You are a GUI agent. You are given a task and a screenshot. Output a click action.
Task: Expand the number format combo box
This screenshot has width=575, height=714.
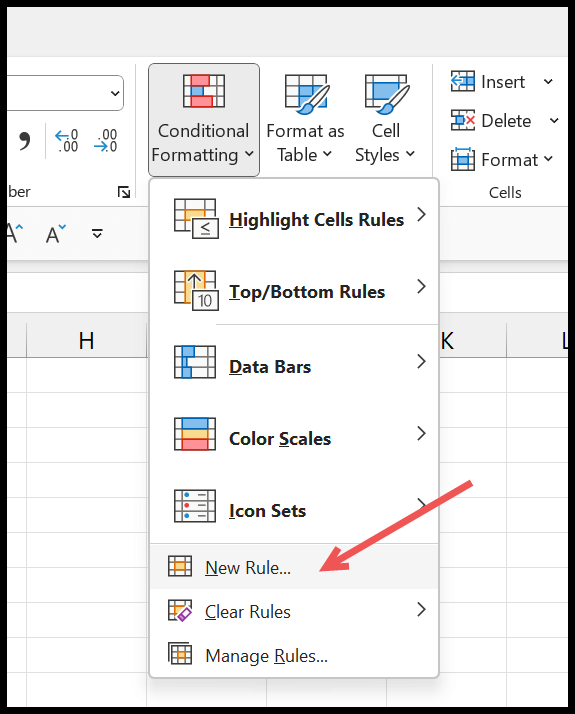(115, 93)
